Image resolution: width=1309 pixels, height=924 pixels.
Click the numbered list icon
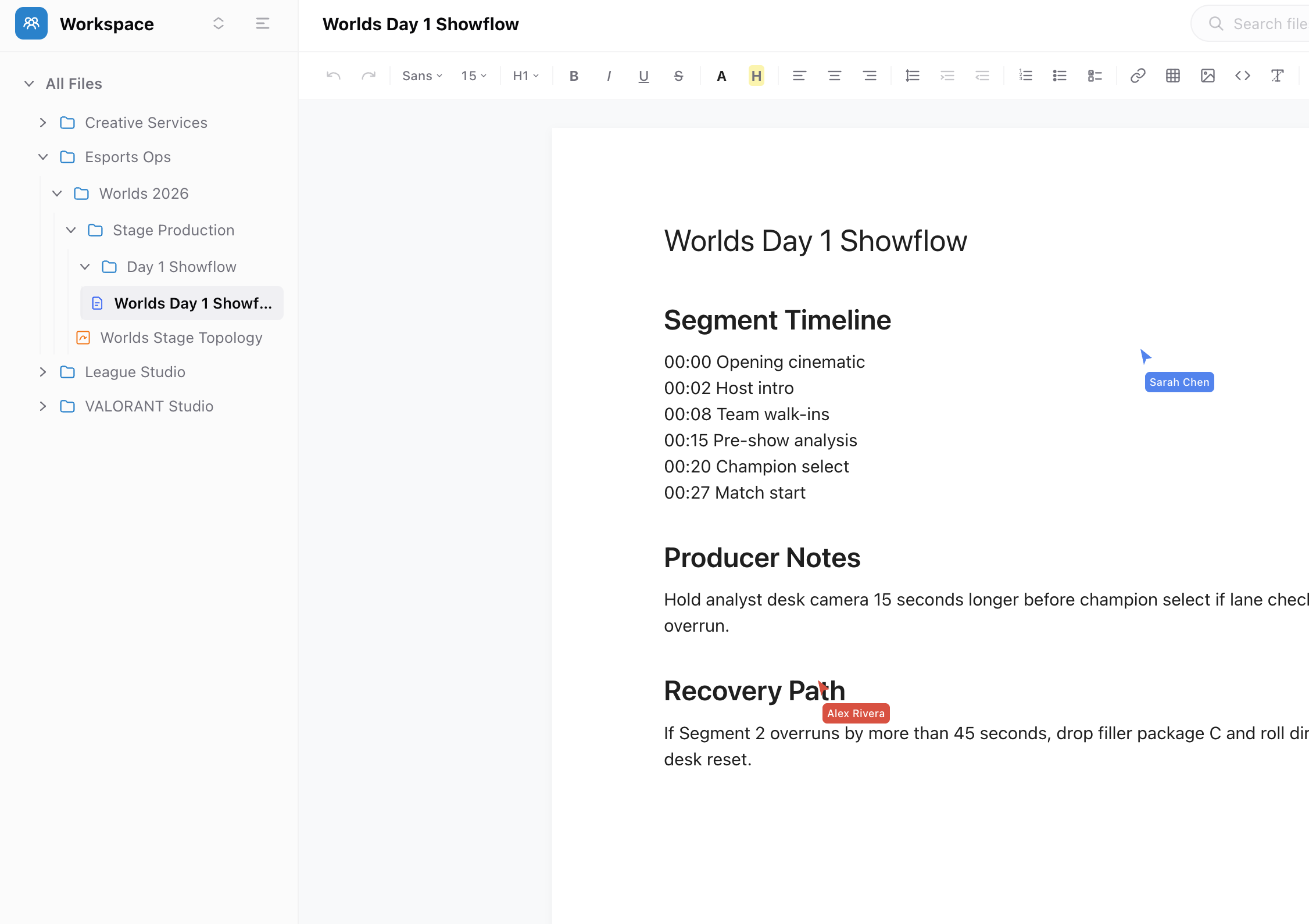pyautogui.click(x=1025, y=76)
